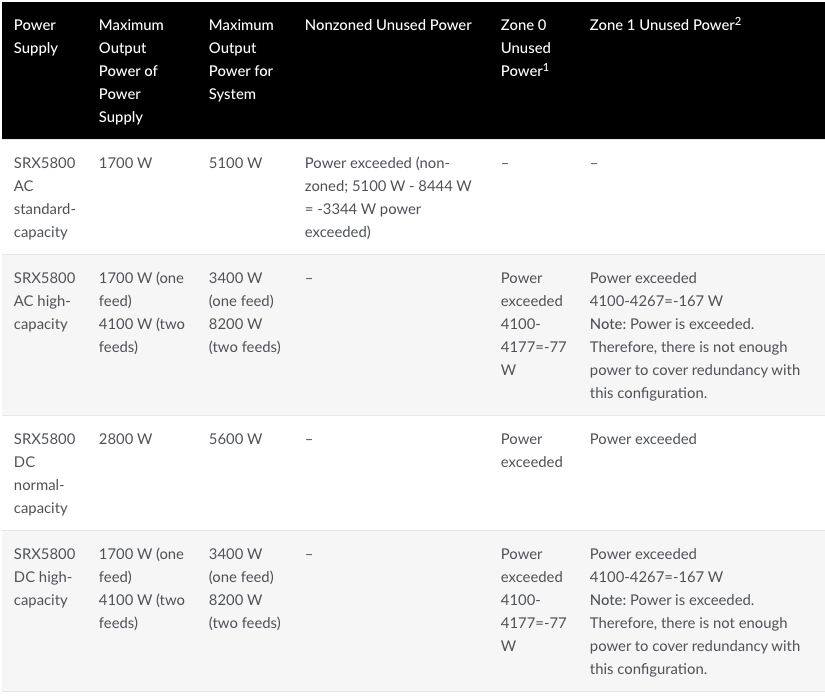This screenshot has height=696, width=825.
Task: Click the 5100 W system power cell
Action: point(235,163)
